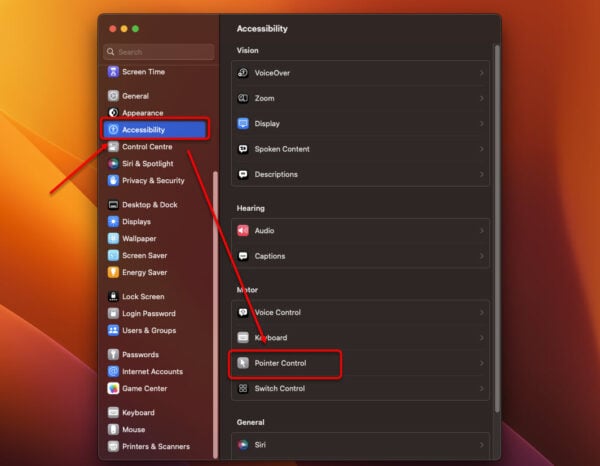Click the Users & Groups icon

pyautogui.click(x=113, y=330)
